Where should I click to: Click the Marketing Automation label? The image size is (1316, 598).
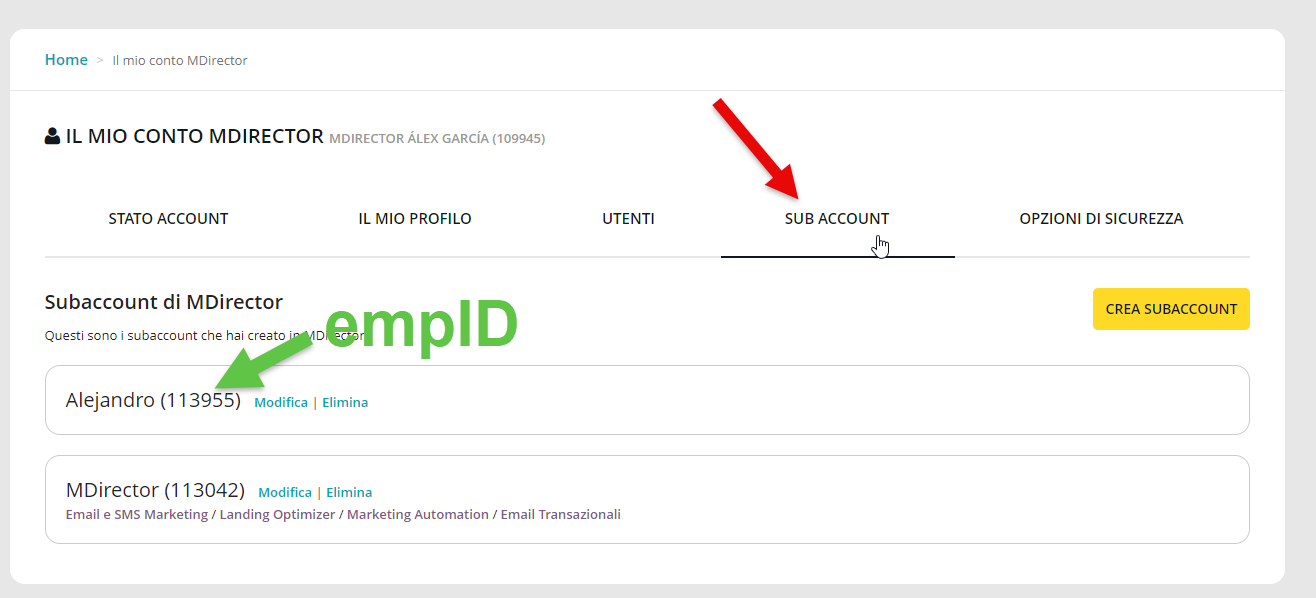(418, 514)
